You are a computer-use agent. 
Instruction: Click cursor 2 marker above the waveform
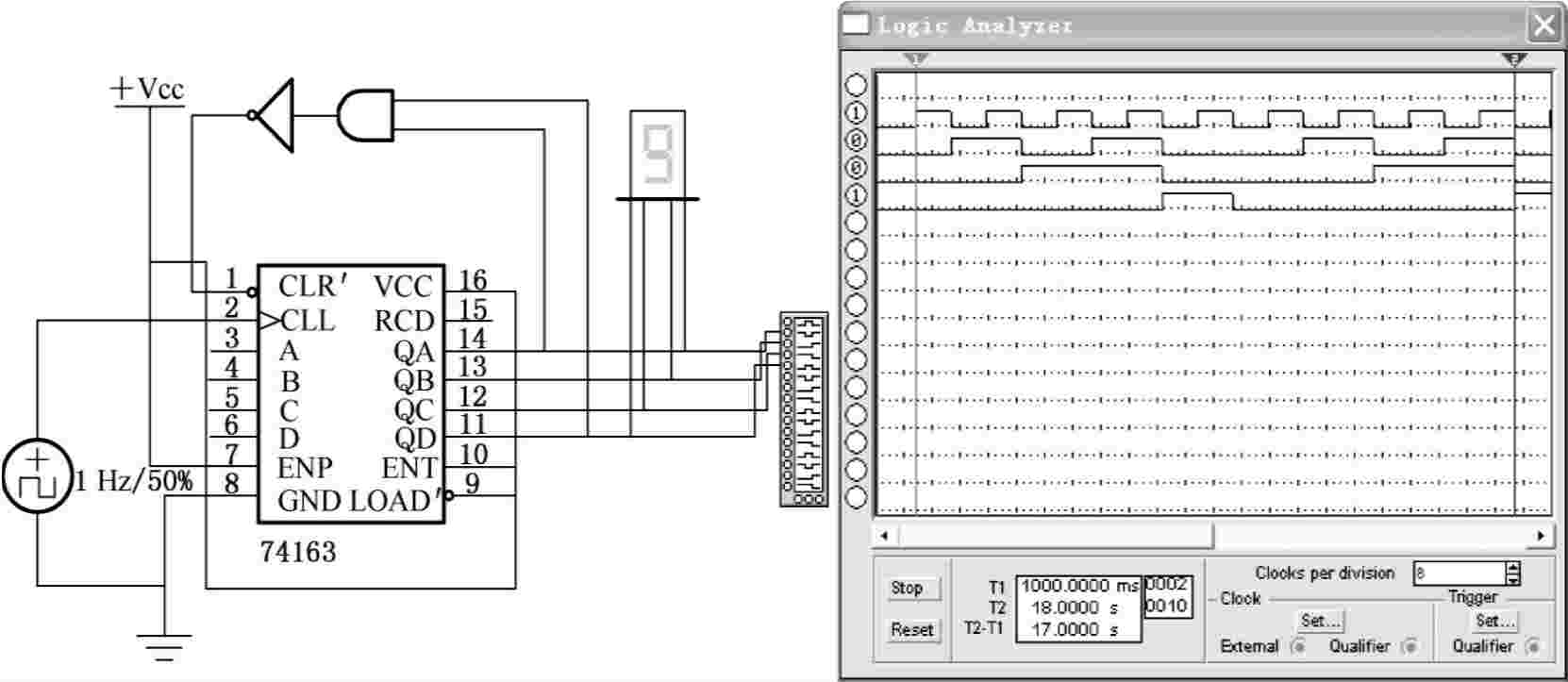1513,59
